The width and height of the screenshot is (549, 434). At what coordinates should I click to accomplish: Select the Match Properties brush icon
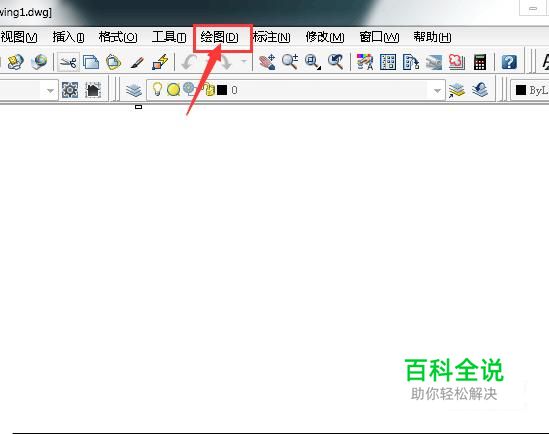[x=137, y=63]
